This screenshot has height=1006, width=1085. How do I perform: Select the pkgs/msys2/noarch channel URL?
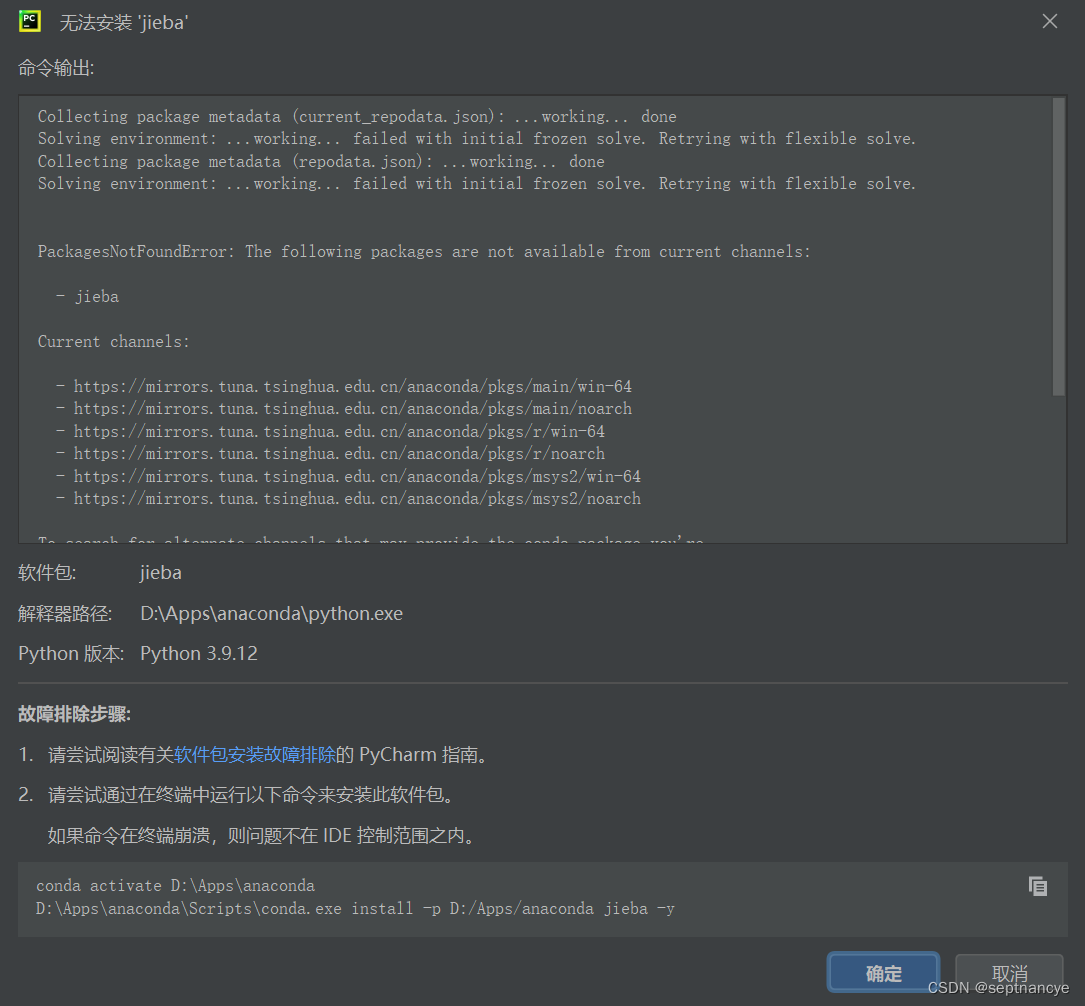(x=357, y=498)
